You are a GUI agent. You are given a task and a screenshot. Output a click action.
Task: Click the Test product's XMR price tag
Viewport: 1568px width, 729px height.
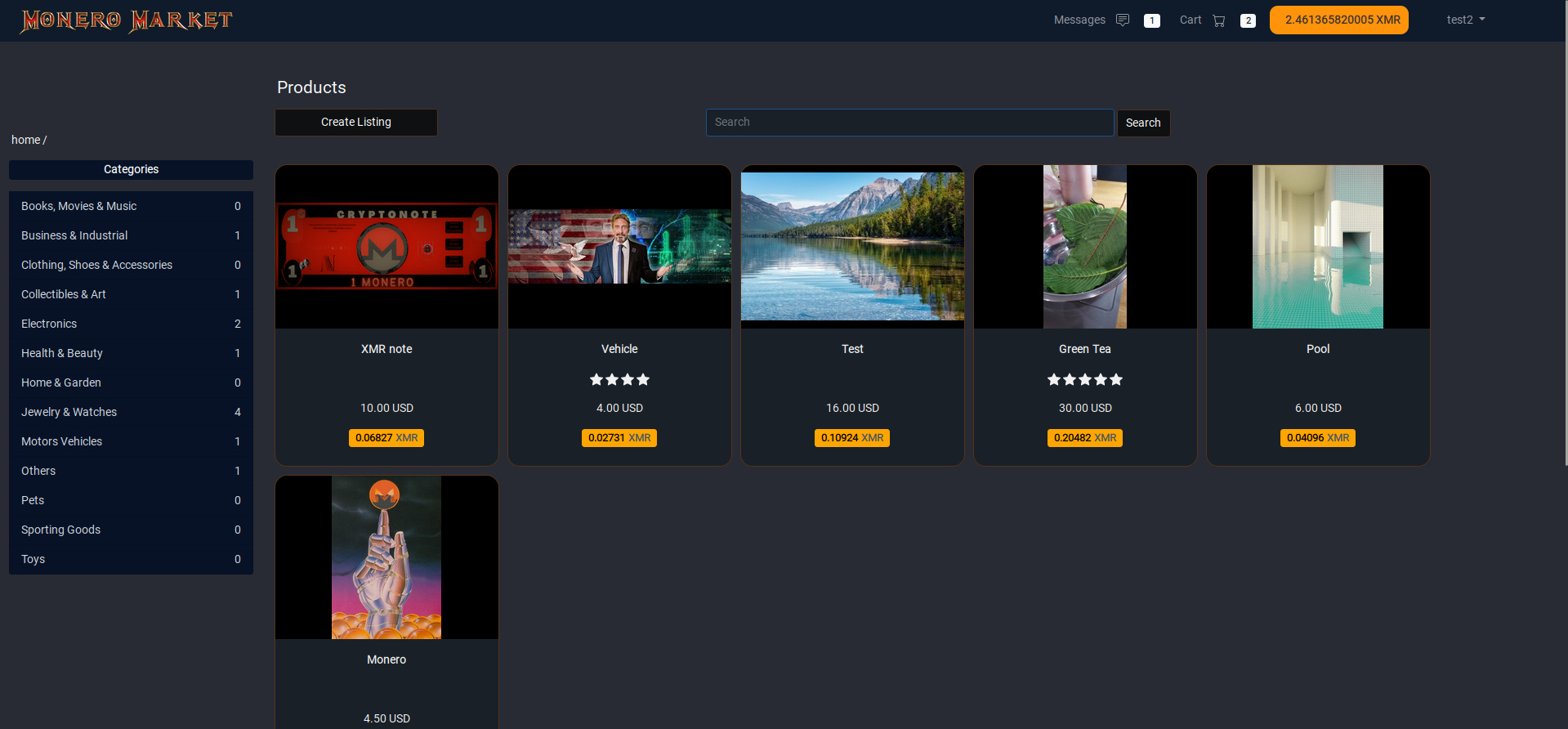click(852, 438)
